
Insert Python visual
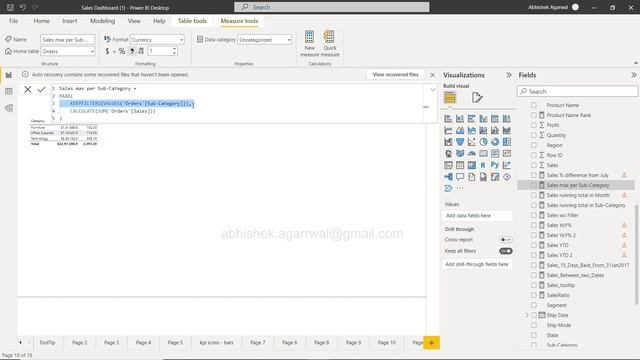495,165
